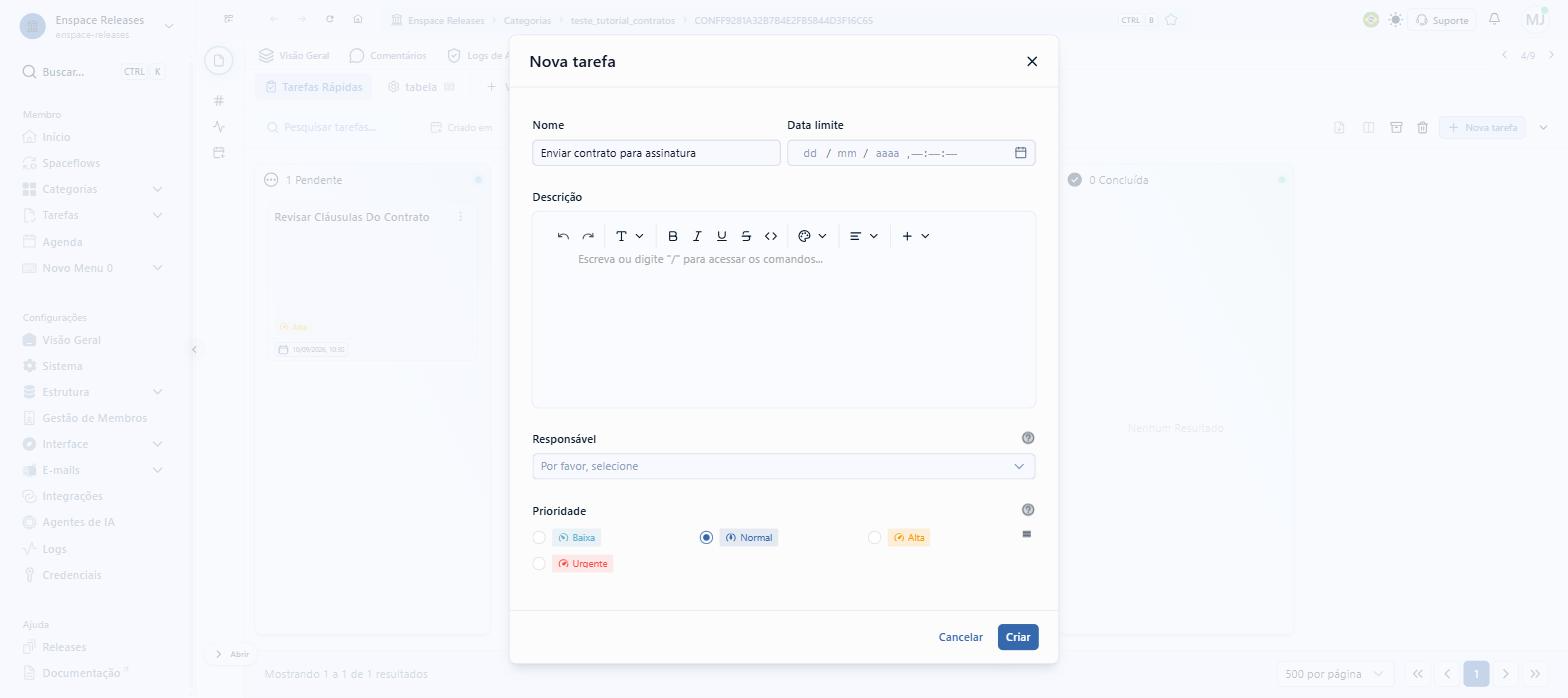Open the text style dropdown
The width and height of the screenshot is (1568, 698).
[629, 236]
